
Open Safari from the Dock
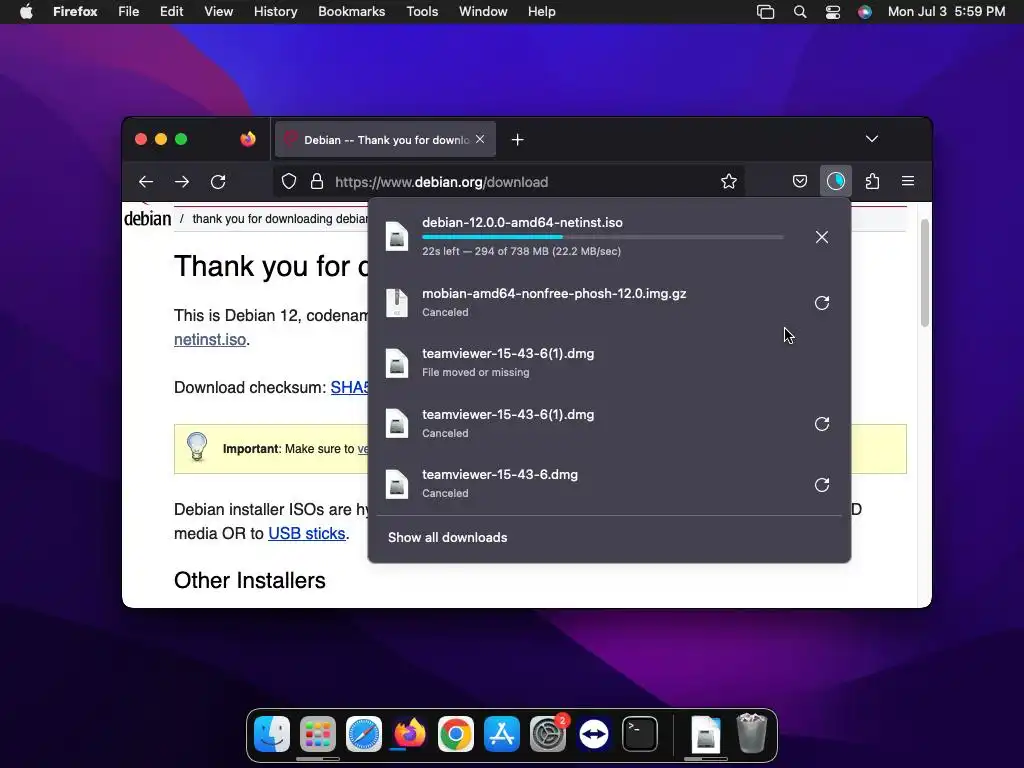coord(364,734)
